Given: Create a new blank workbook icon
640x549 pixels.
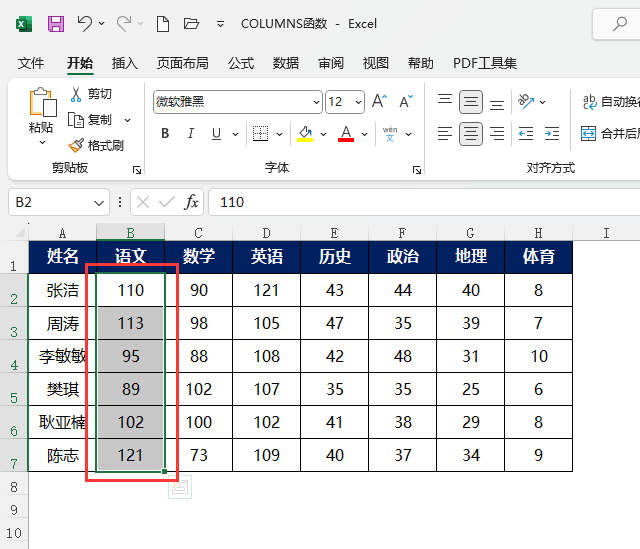Looking at the screenshot, I should pos(163,24).
